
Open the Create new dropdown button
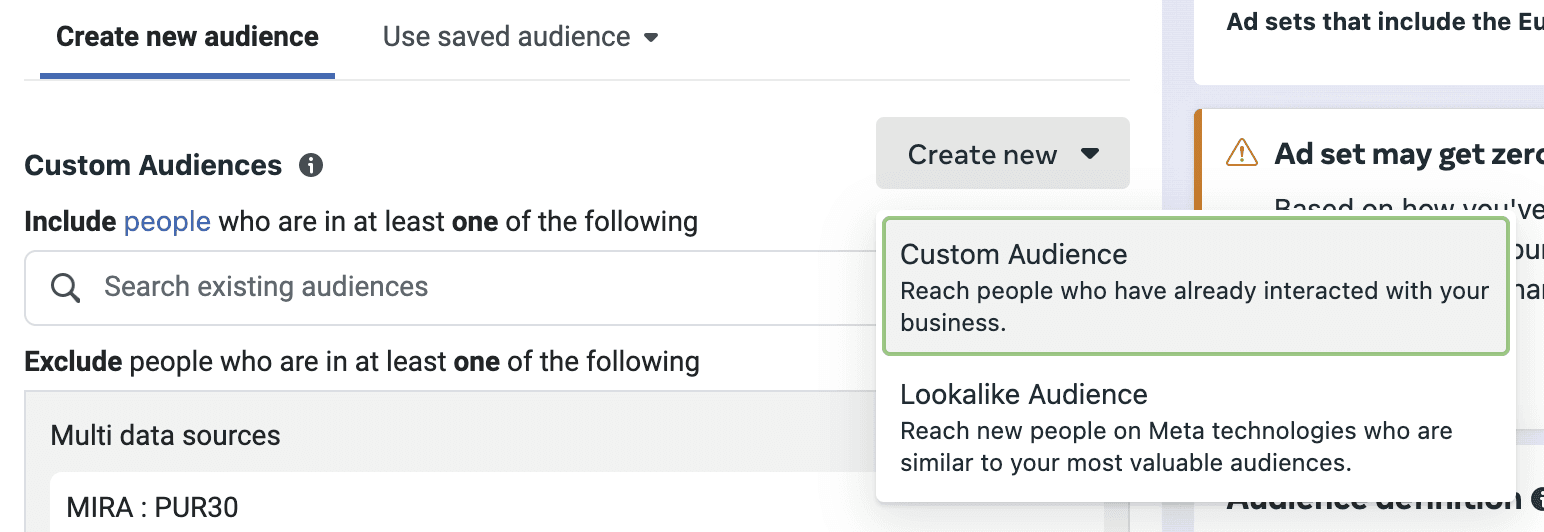pyautogui.click(x=1003, y=154)
